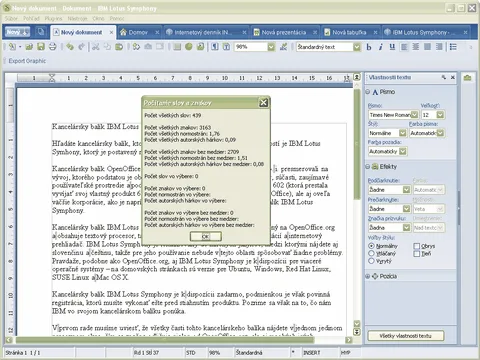Click the Paste toolbar icon

119,47
